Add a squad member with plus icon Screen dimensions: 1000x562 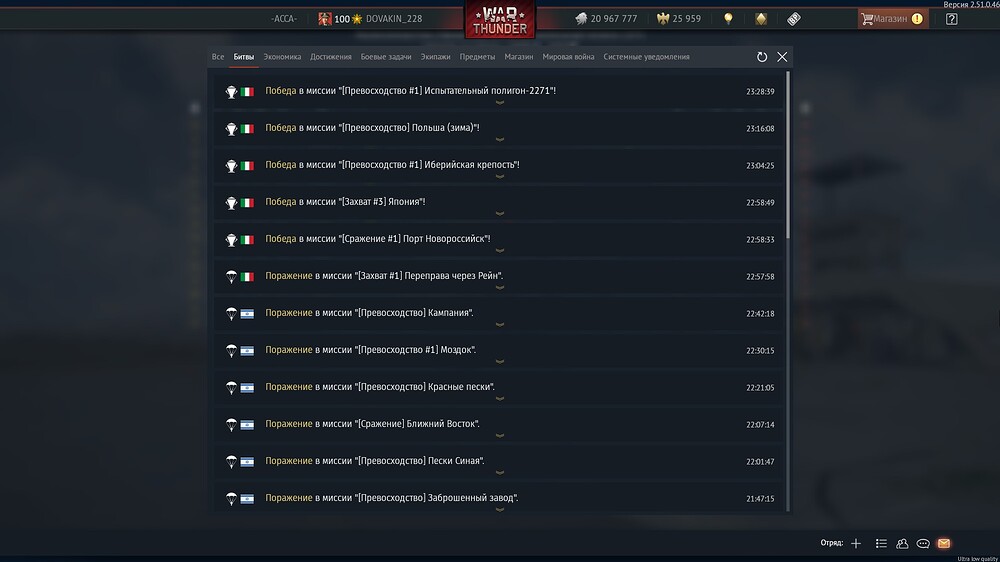pyautogui.click(x=856, y=543)
